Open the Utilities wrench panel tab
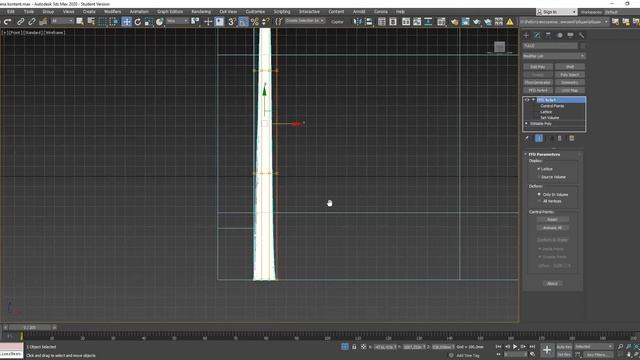 tap(582, 36)
